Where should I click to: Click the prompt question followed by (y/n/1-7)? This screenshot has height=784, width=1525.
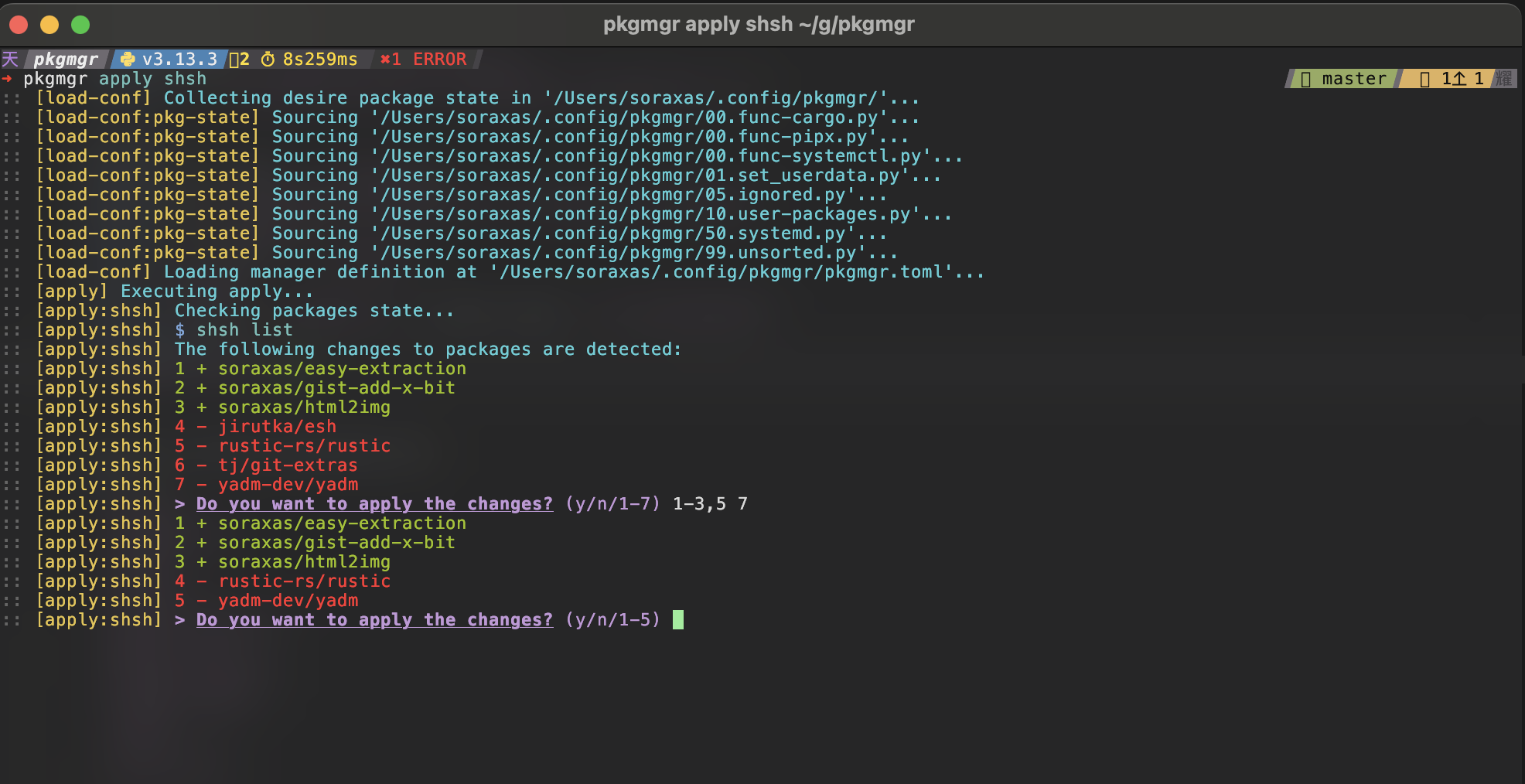pyautogui.click(x=374, y=504)
